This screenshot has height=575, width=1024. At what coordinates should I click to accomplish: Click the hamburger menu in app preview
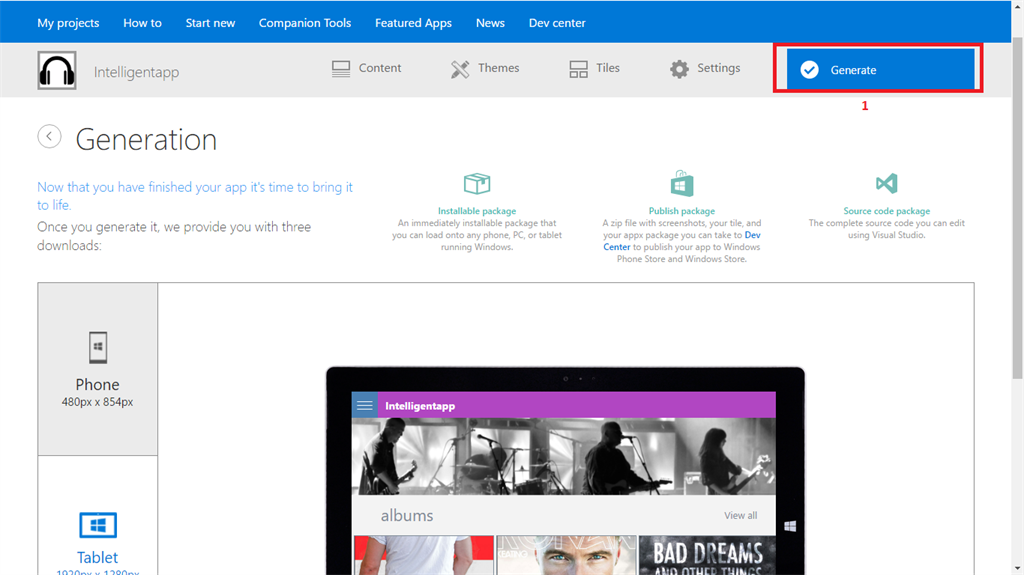click(364, 405)
